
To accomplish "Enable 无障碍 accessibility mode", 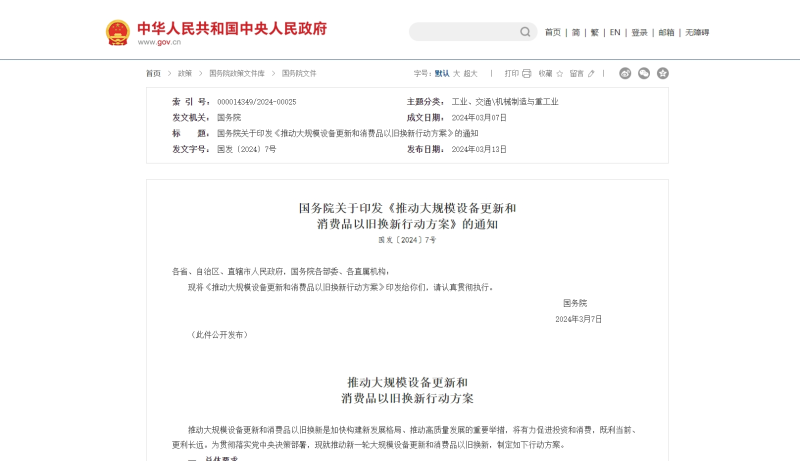I will [x=697, y=32].
